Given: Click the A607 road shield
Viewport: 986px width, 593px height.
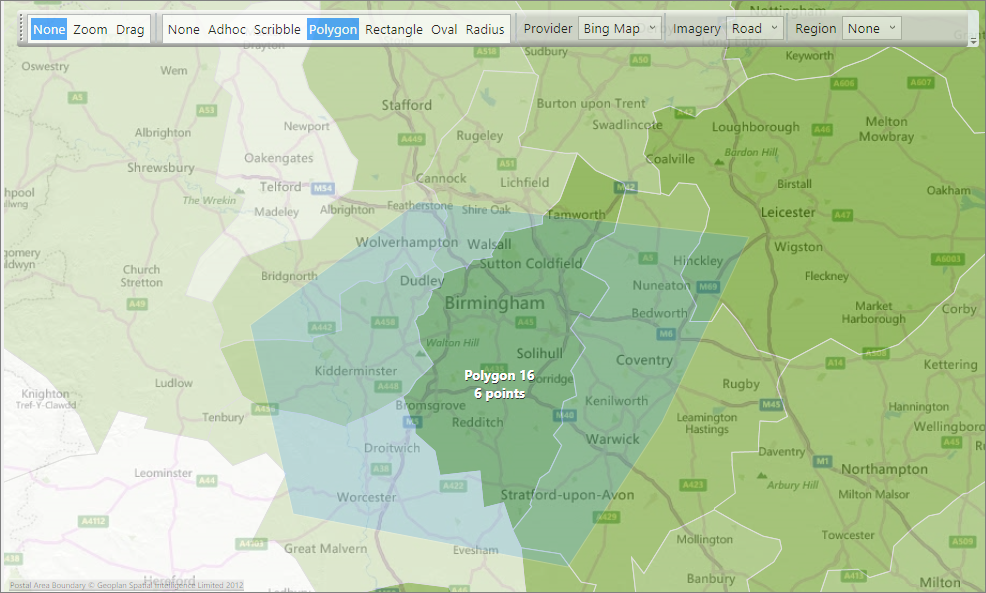Looking at the screenshot, I should (921, 82).
